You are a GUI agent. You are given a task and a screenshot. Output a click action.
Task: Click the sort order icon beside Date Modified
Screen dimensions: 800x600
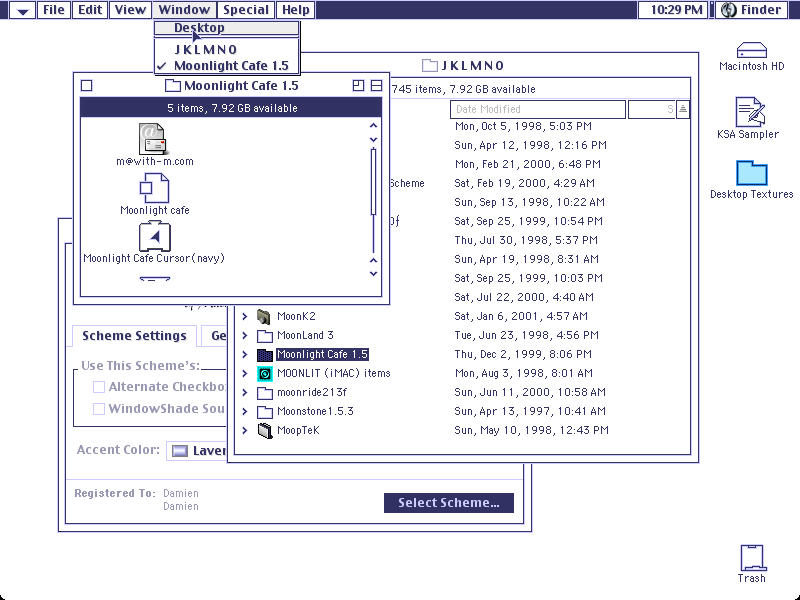(x=683, y=109)
